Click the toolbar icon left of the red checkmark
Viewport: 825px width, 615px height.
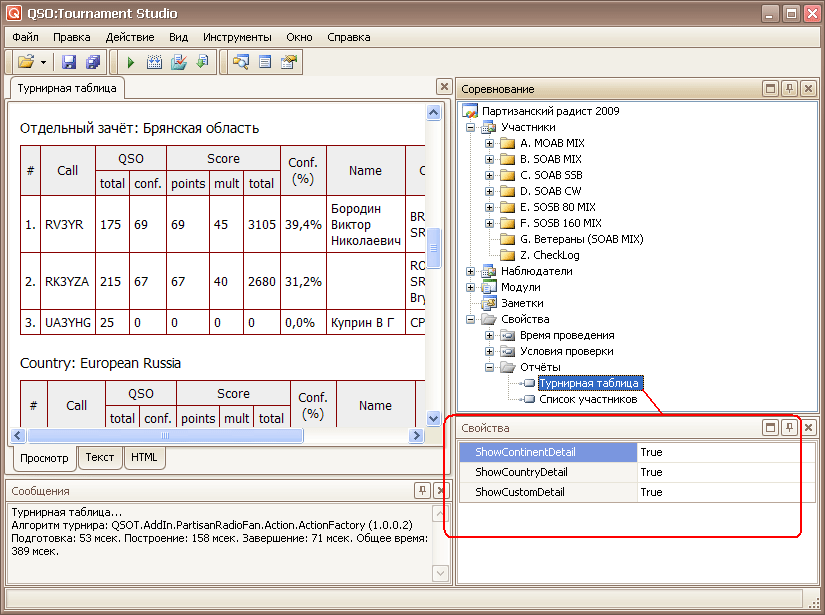coord(155,62)
